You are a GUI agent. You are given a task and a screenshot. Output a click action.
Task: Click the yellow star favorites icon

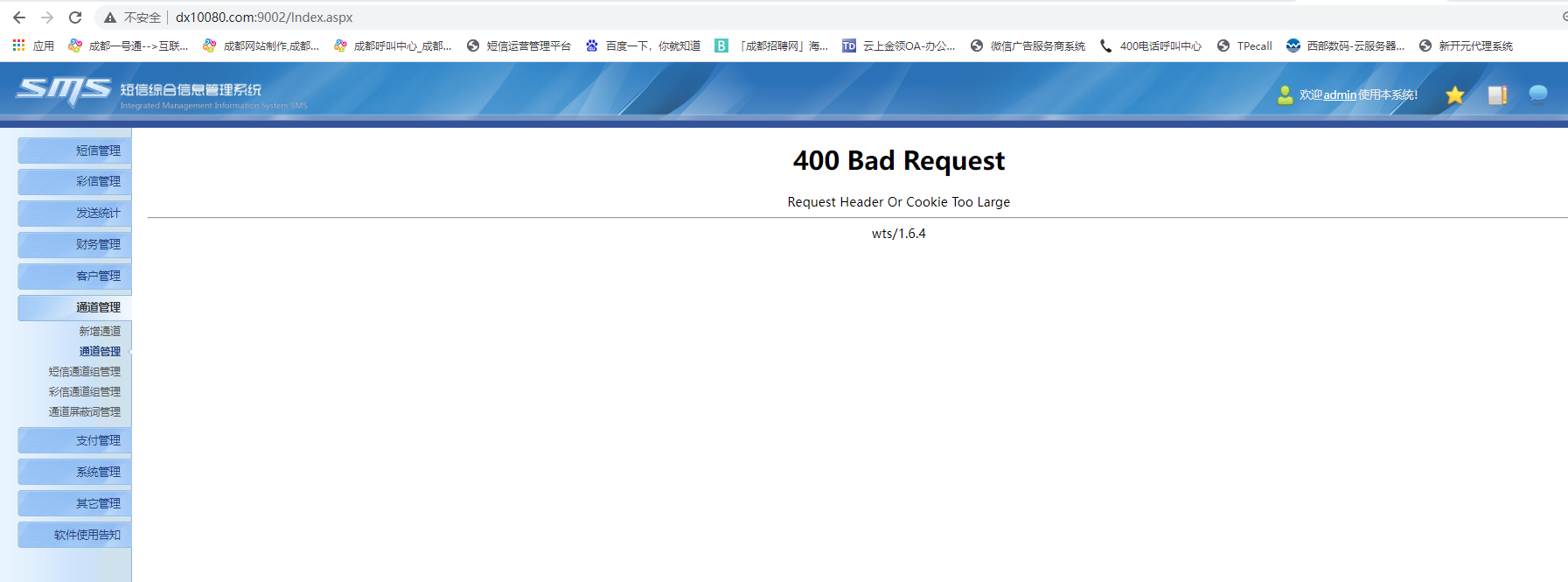click(x=1455, y=95)
